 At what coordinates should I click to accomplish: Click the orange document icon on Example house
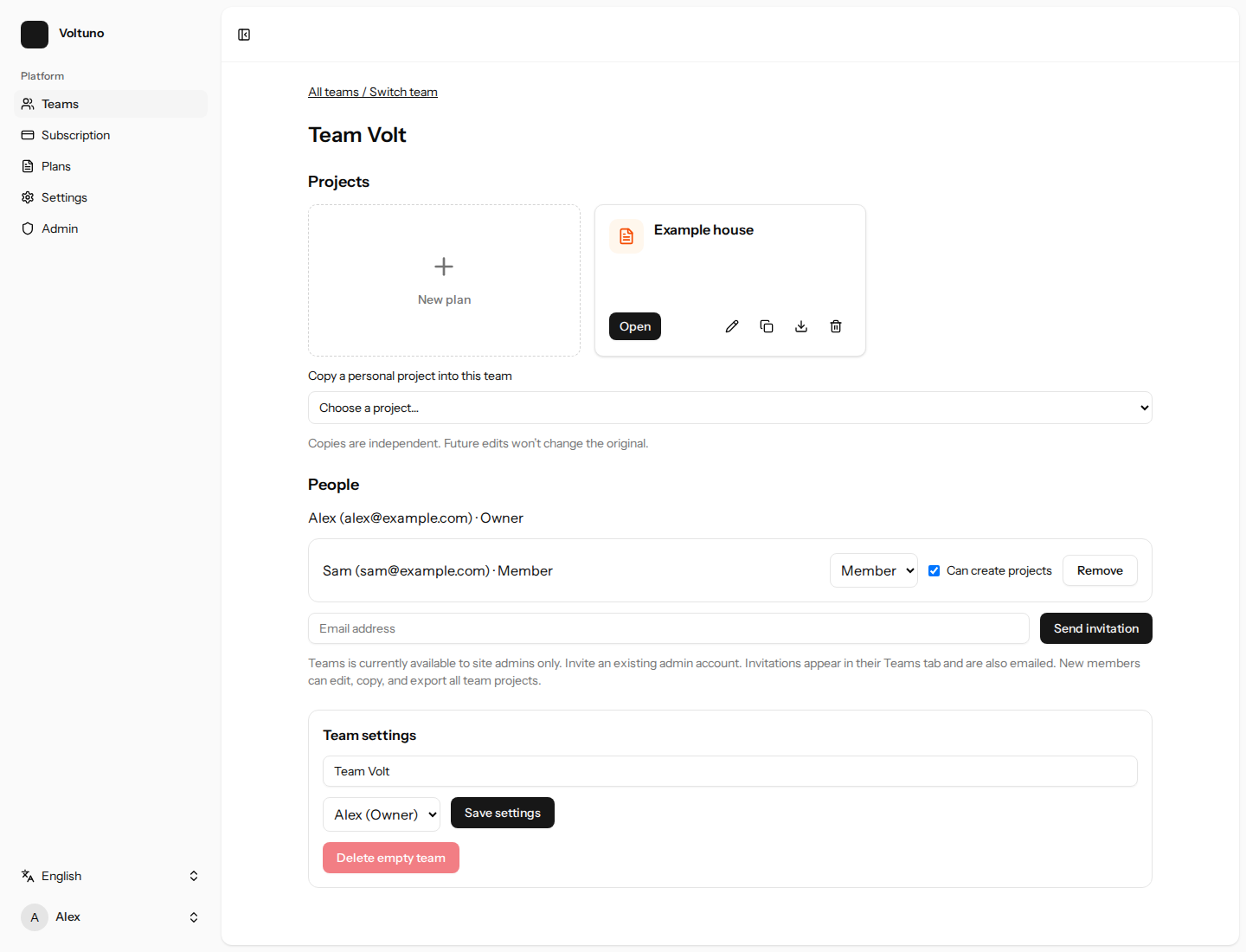point(626,236)
